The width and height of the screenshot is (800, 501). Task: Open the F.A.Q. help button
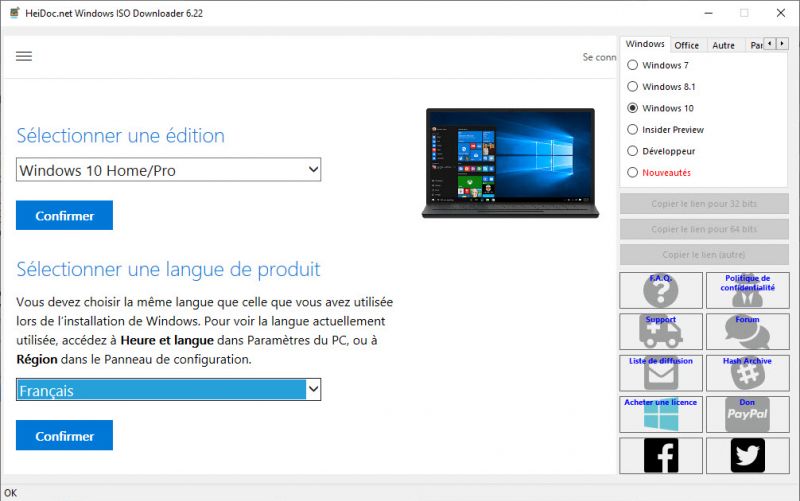pyautogui.click(x=661, y=290)
